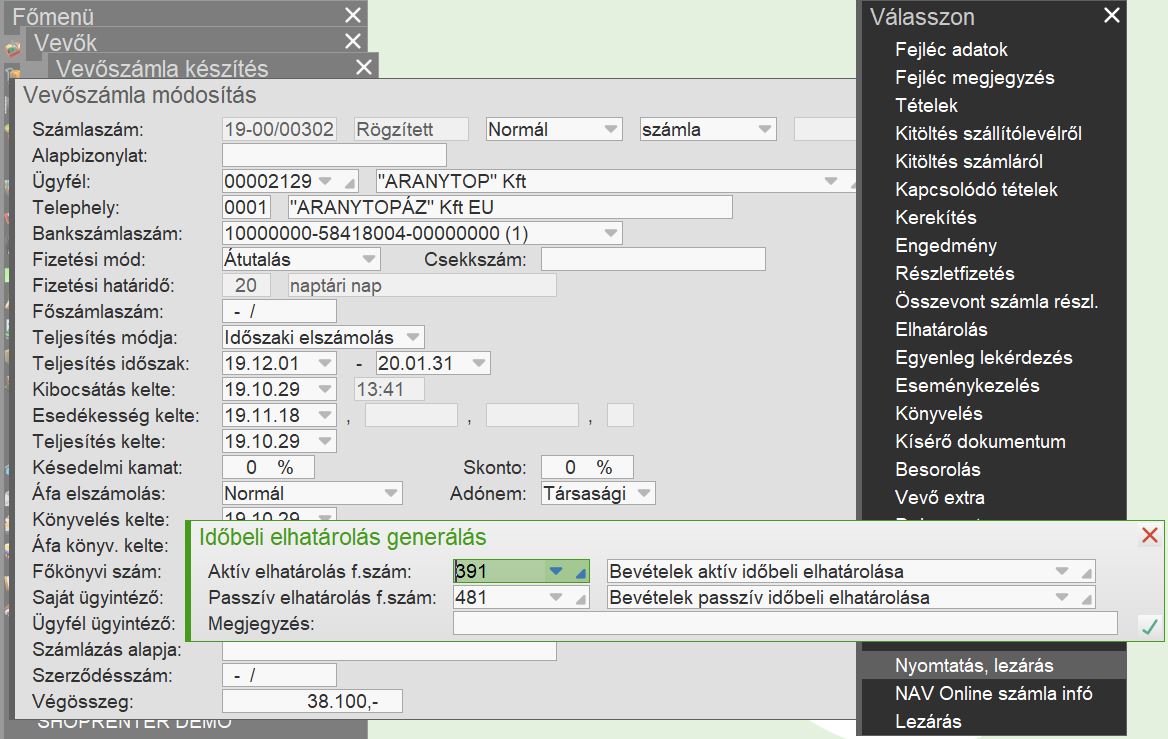Screen dimensions: 1168x739
Task: Close the Válasszon menu panel
Action: [1111, 16]
